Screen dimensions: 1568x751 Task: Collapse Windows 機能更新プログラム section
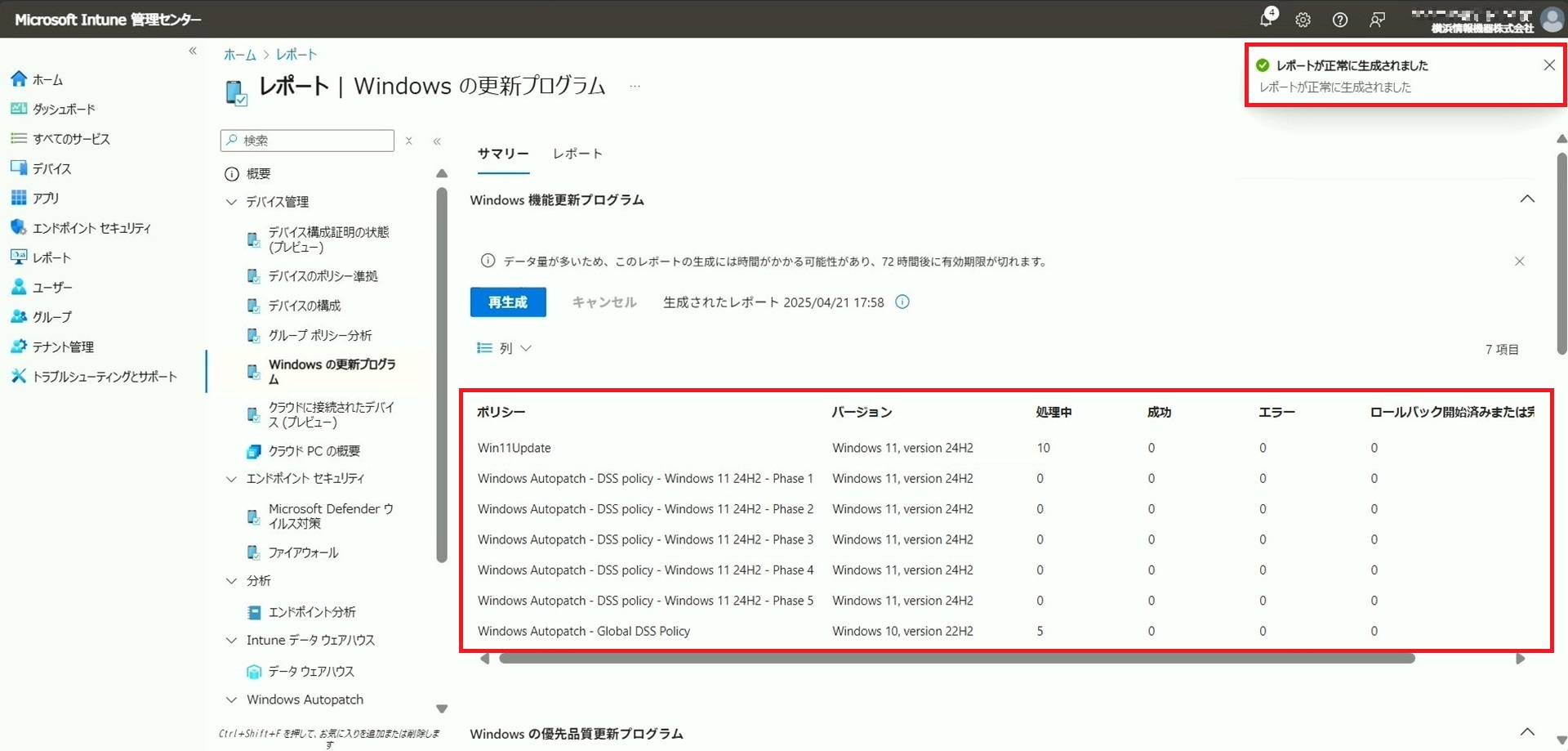1527,199
